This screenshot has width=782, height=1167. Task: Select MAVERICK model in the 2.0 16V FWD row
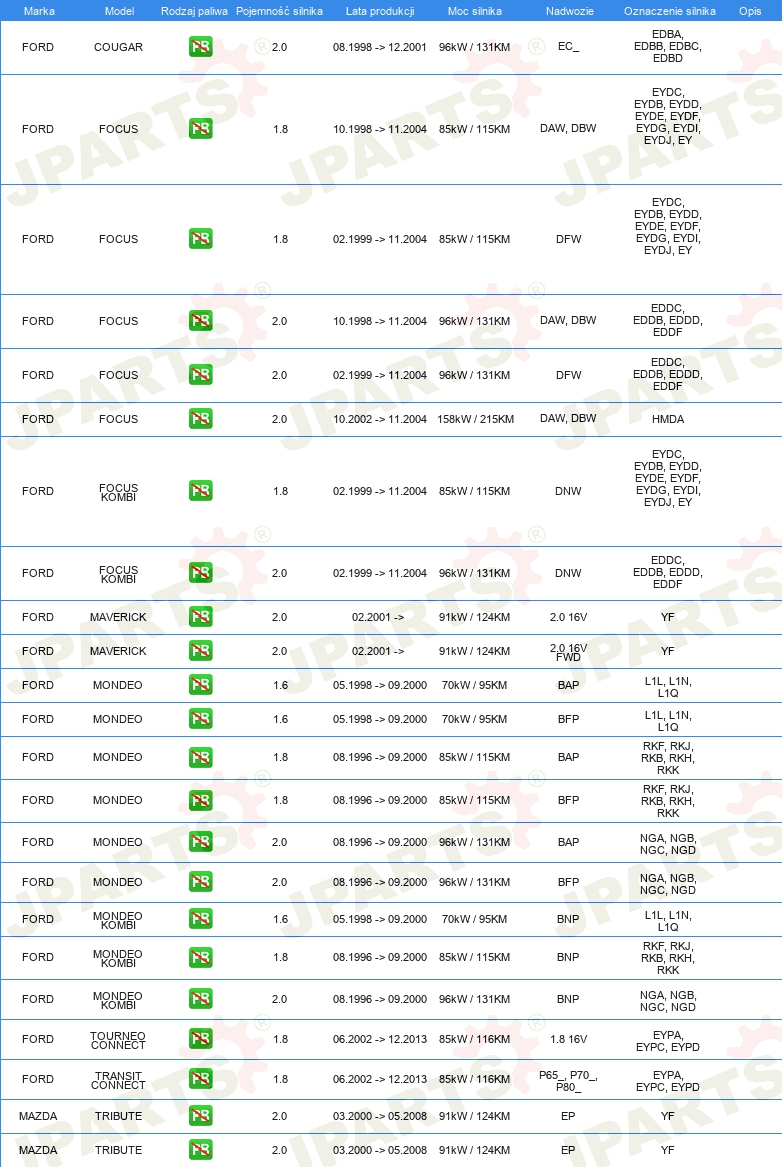point(118,651)
